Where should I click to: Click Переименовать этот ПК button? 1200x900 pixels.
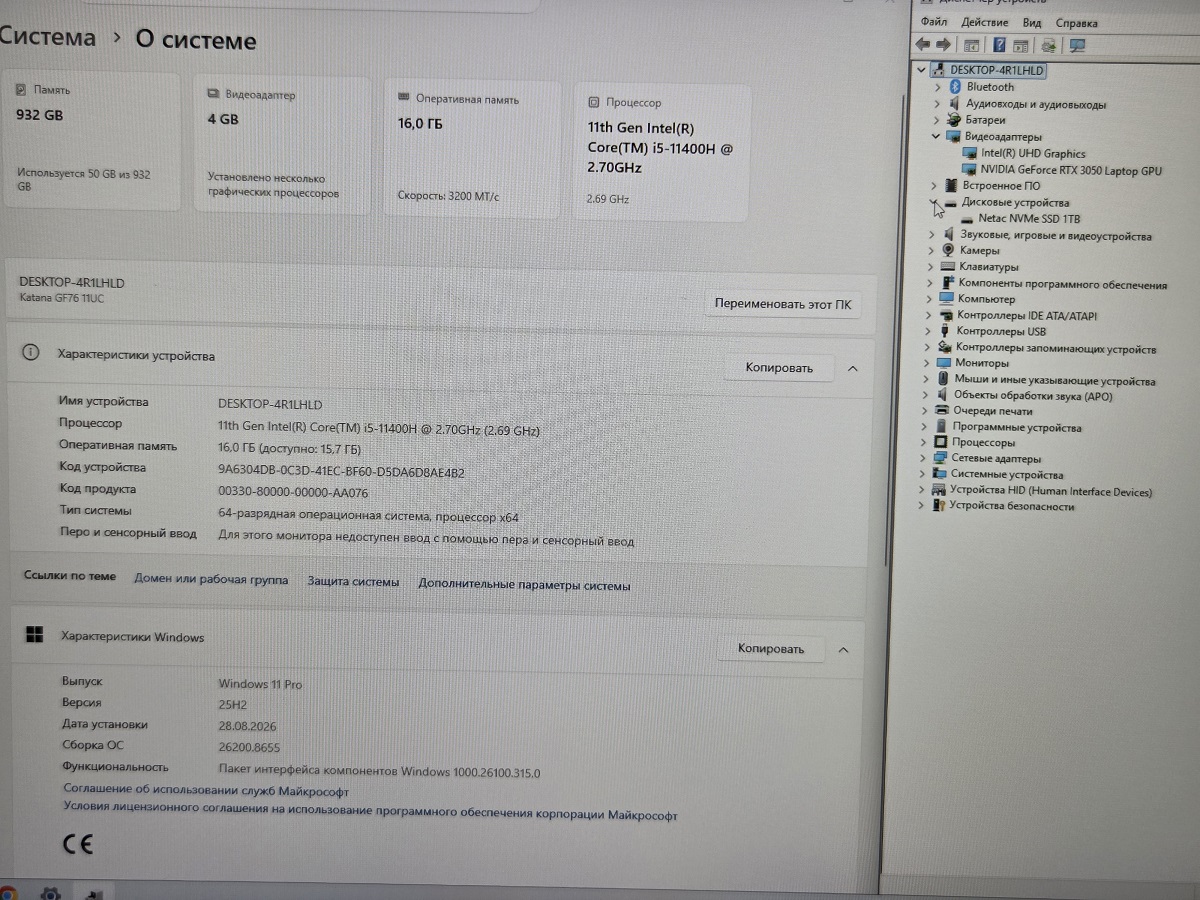[783, 303]
